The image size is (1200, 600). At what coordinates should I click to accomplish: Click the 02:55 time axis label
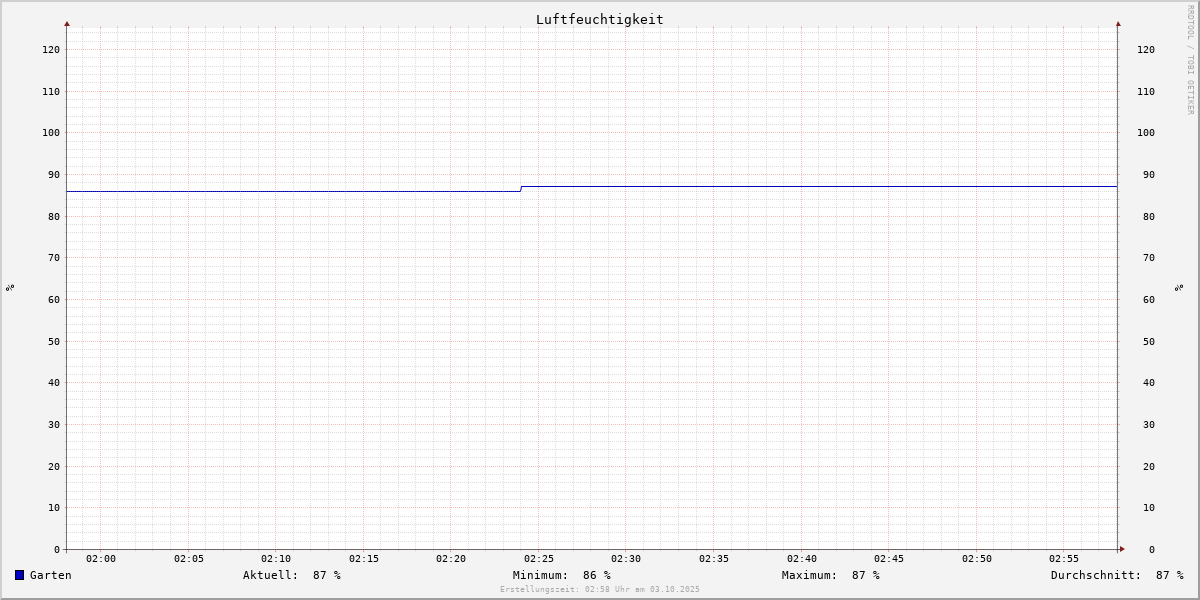(x=1064, y=559)
